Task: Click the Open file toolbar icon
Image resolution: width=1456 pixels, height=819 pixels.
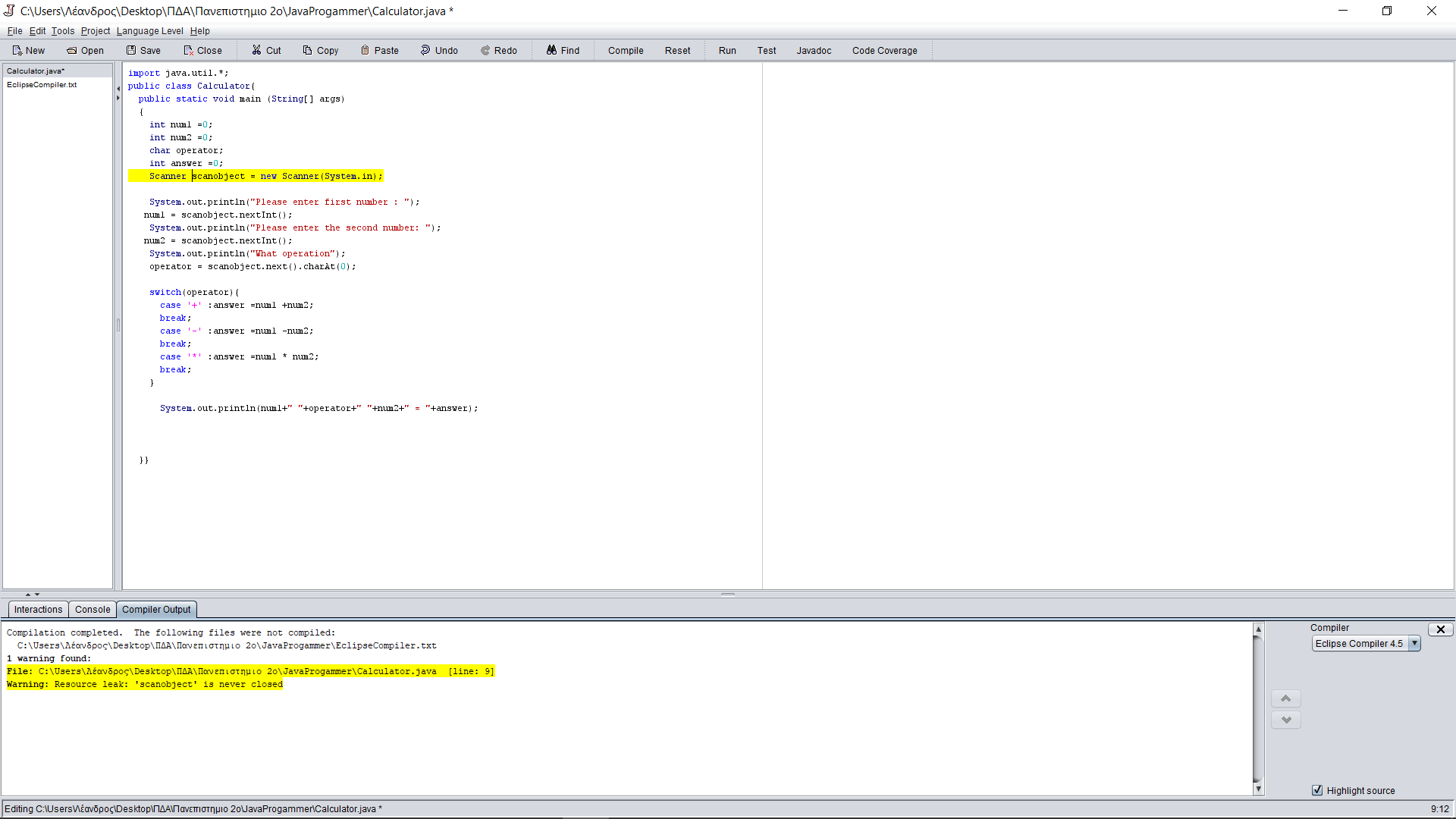Action: point(72,51)
